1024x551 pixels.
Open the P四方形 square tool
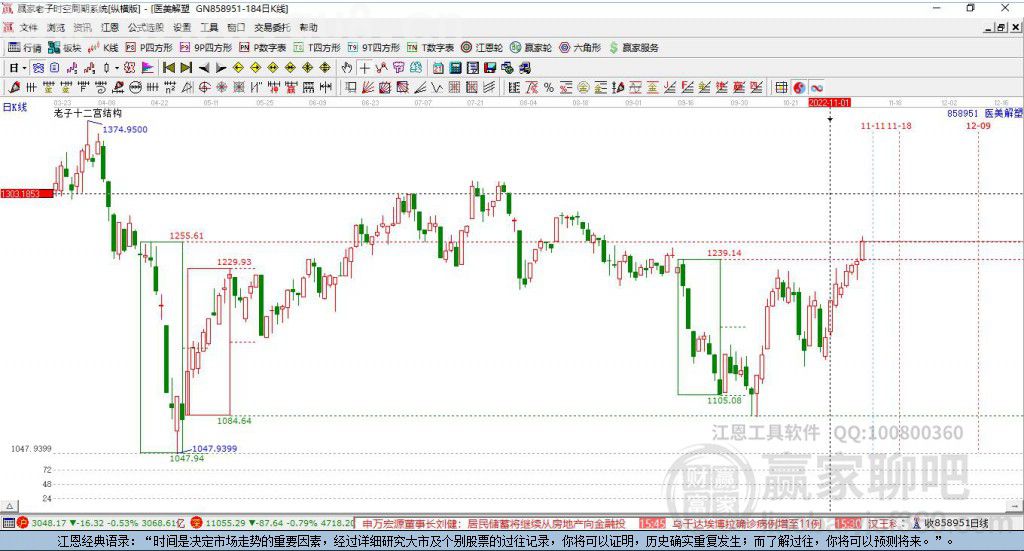tap(149, 48)
